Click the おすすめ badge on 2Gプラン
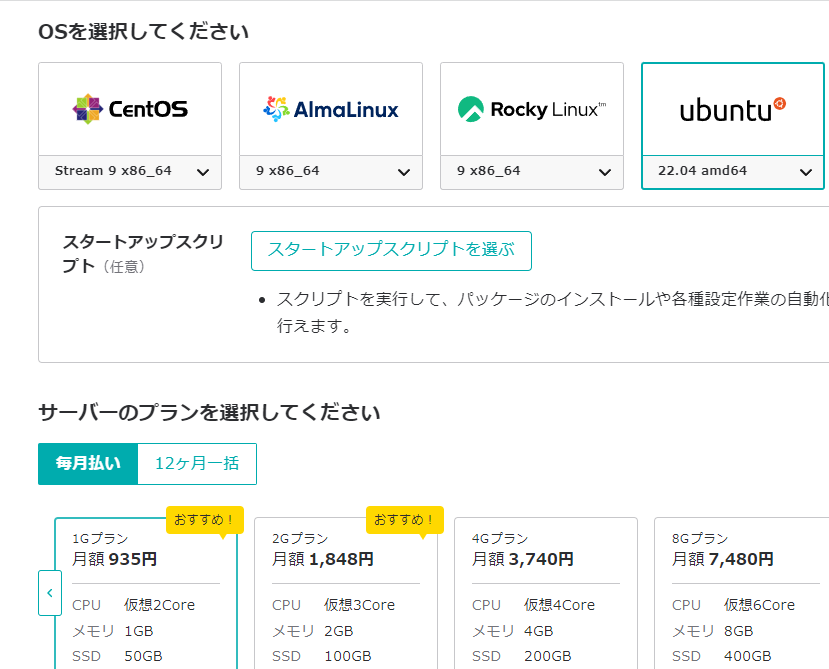The height and width of the screenshot is (669, 829). (x=404, y=520)
